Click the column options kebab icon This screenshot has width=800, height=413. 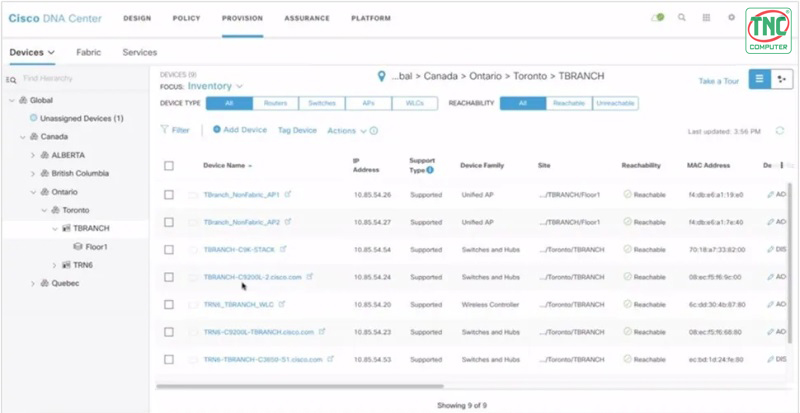[x=782, y=165]
